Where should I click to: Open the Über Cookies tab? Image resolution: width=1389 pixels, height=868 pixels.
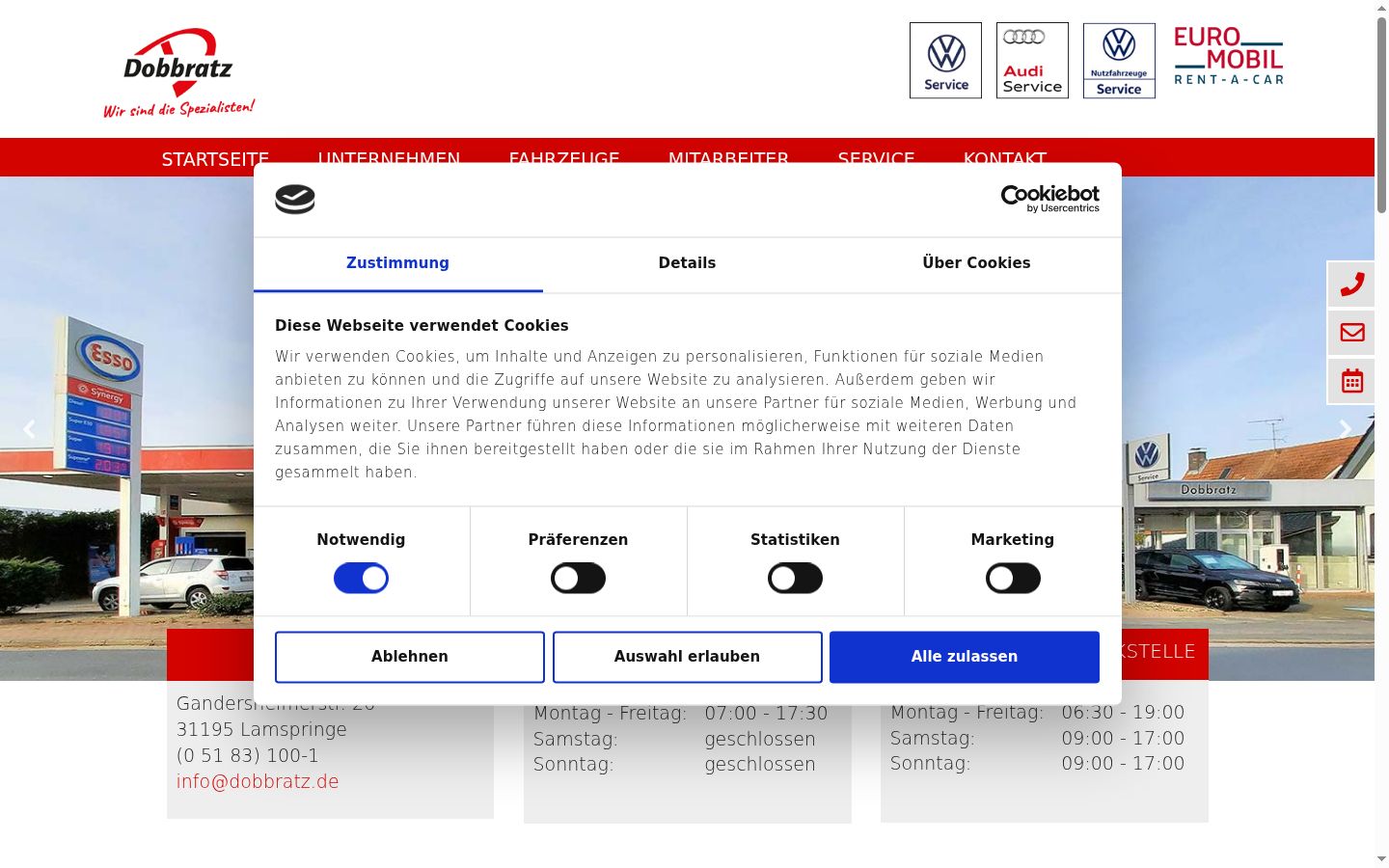pyautogui.click(x=976, y=263)
